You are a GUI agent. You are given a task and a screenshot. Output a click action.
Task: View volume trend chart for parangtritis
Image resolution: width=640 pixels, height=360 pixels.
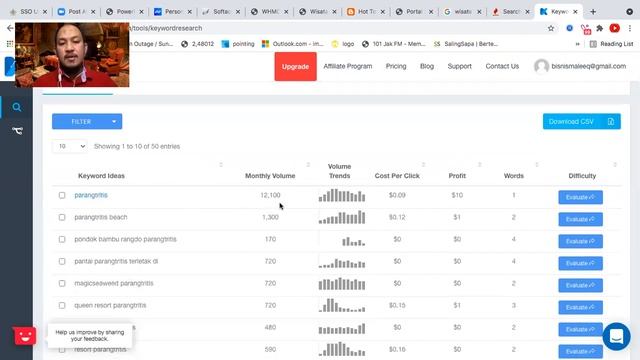click(x=342, y=196)
